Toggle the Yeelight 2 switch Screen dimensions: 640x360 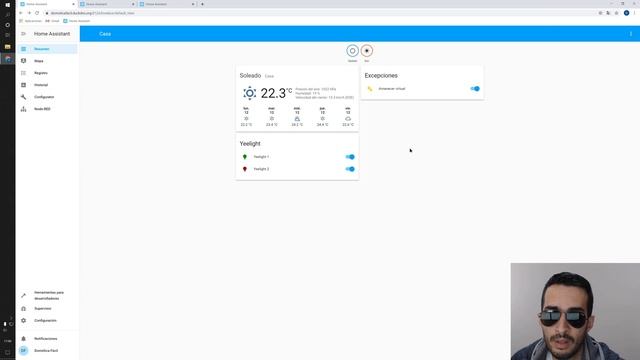click(350, 169)
